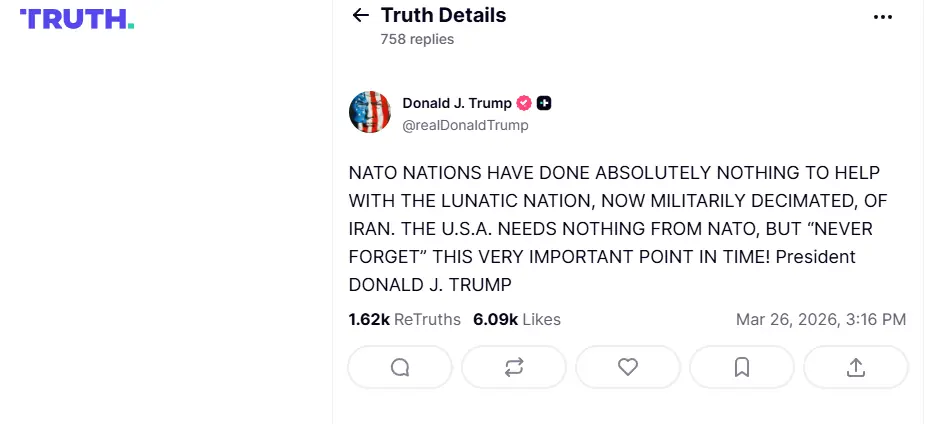Click the Truth Details page heading
Screen dimensions: 925x424
click(443, 15)
